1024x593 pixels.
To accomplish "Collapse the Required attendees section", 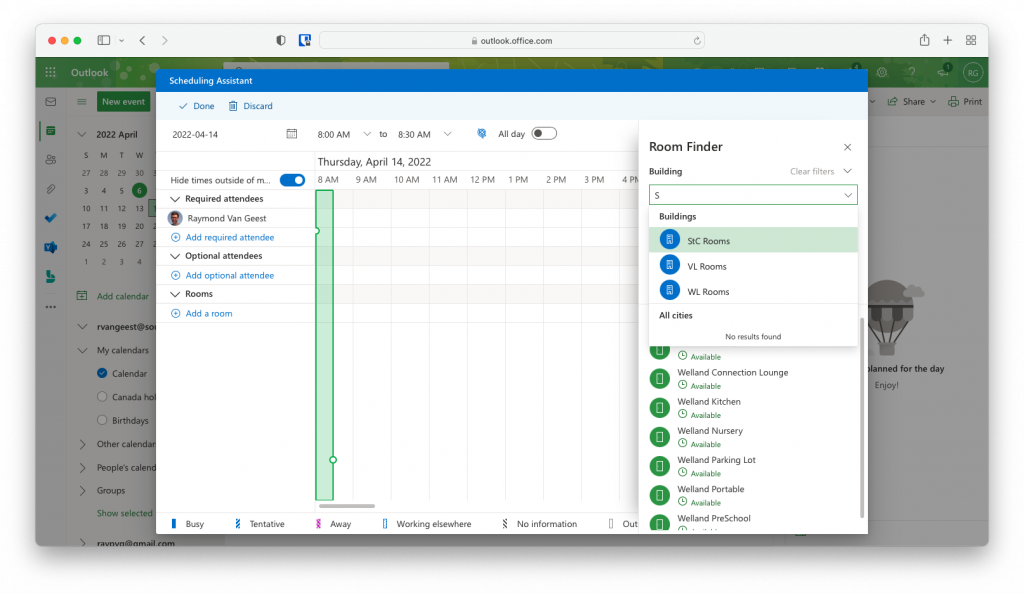I will [x=176, y=199].
